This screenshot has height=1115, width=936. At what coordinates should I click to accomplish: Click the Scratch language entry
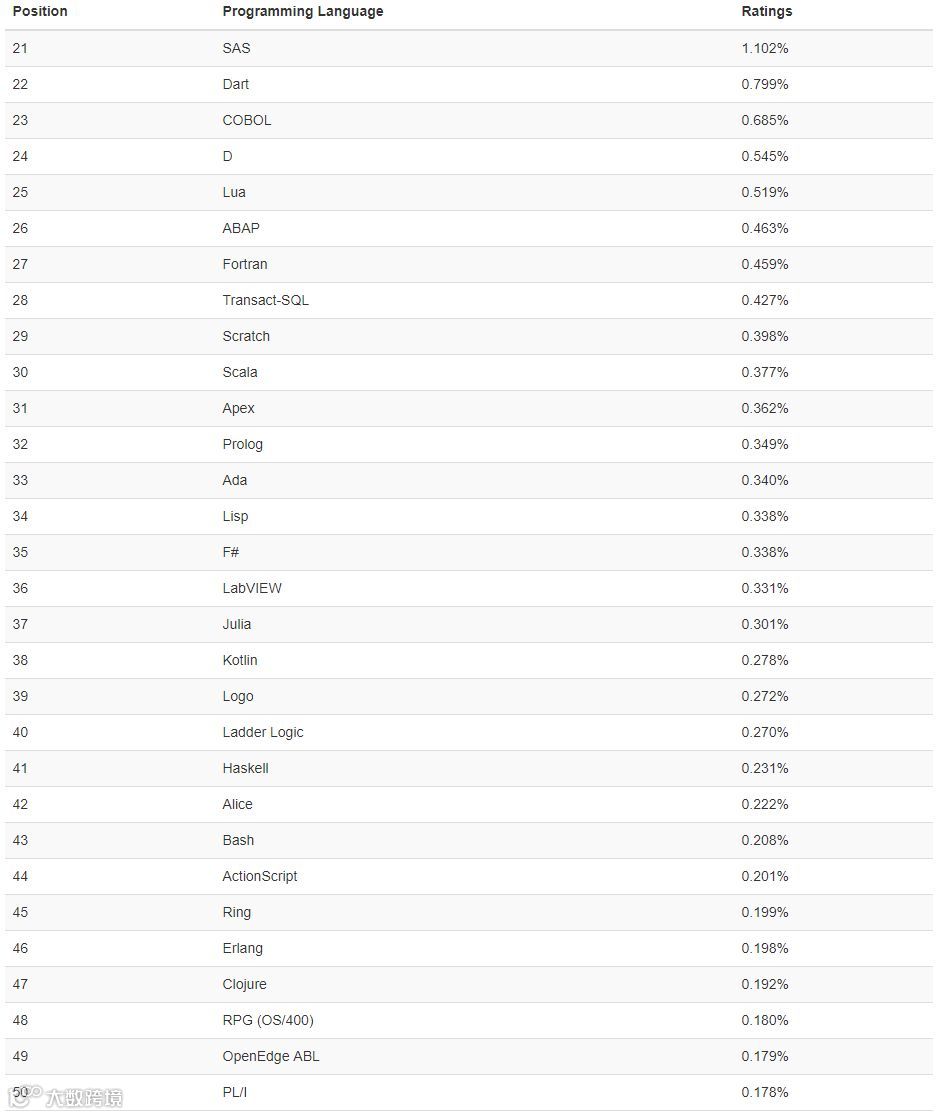point(246,336)
